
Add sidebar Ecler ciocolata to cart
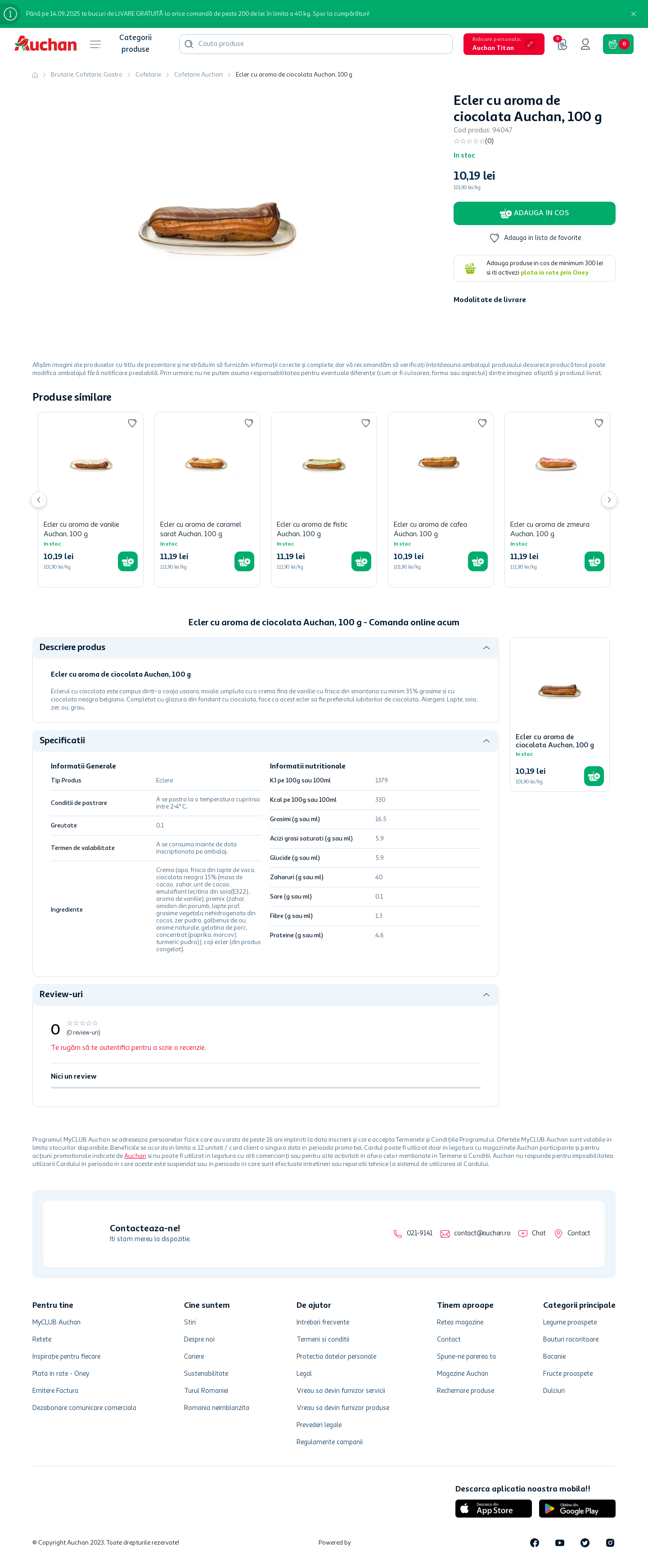pos(594,776)
